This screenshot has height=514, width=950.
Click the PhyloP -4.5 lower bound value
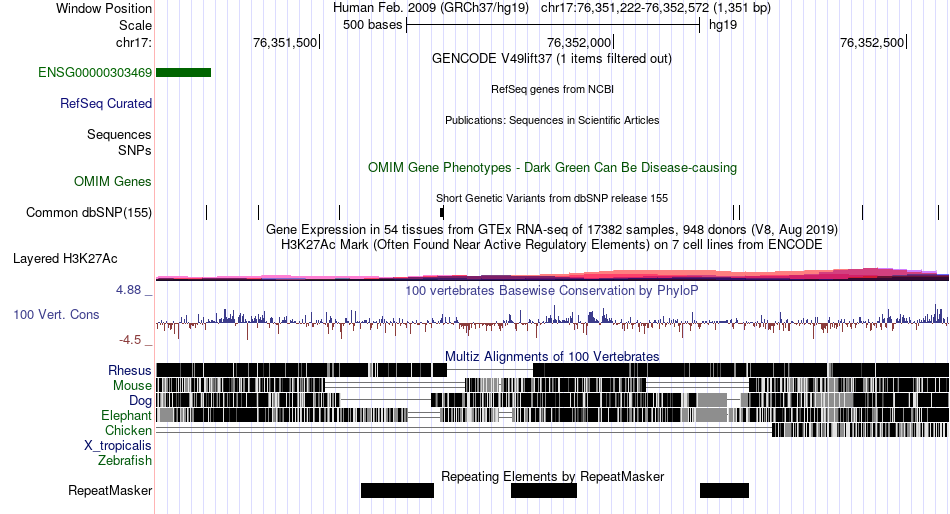coord(130,340)
